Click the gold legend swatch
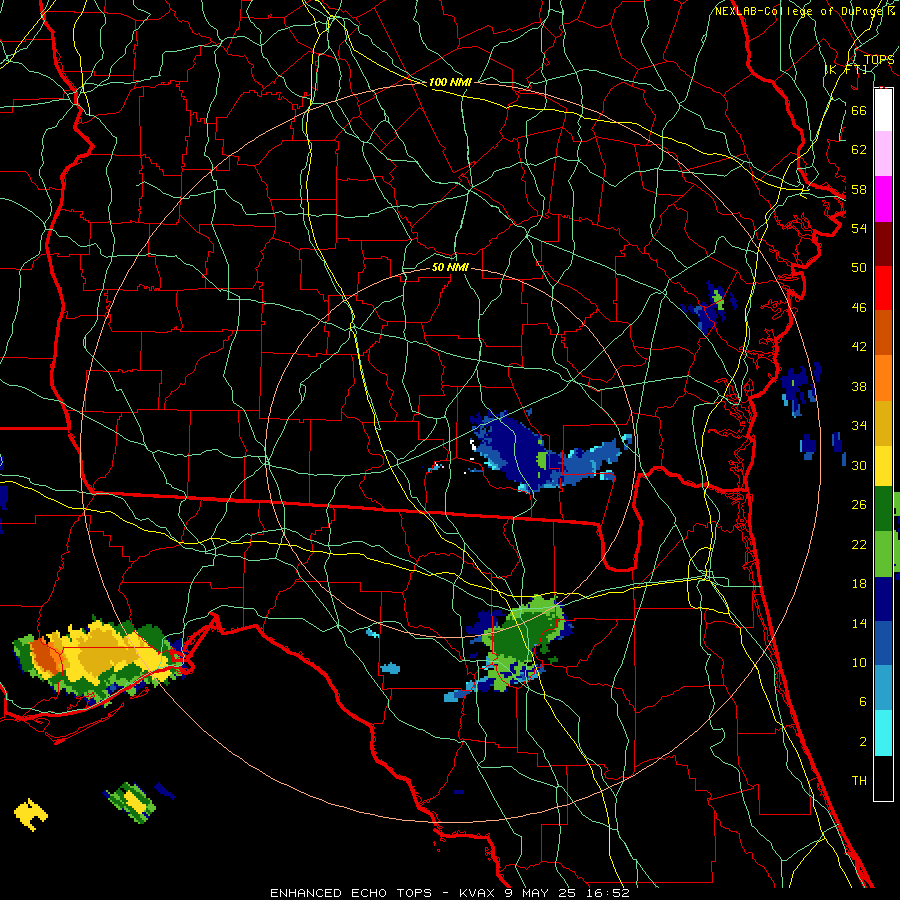 (883, 423)
